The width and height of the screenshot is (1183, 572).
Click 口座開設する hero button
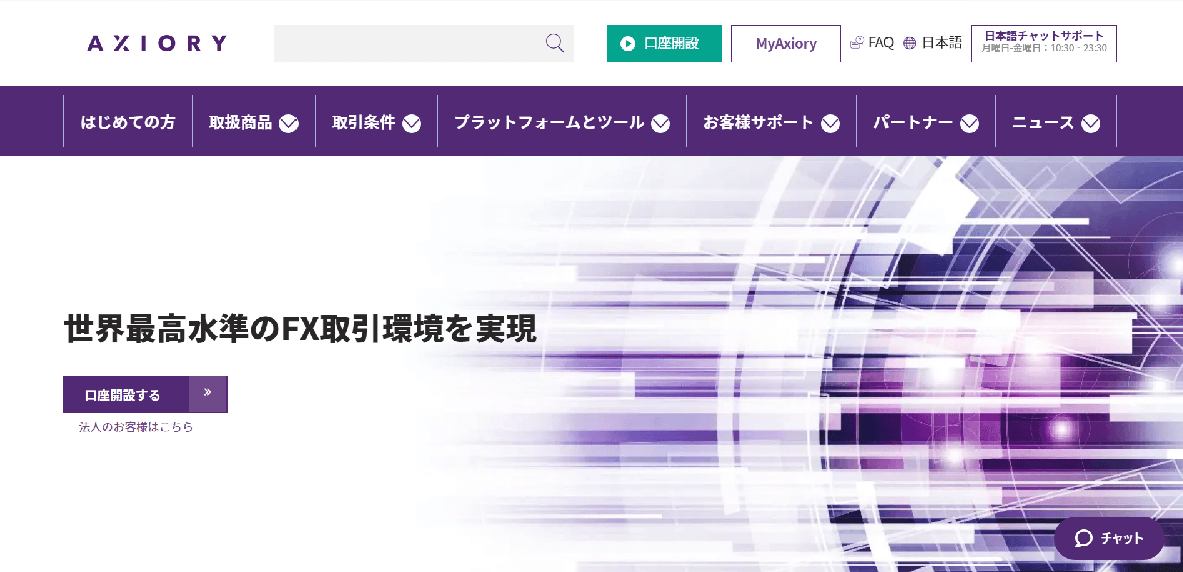145,395
